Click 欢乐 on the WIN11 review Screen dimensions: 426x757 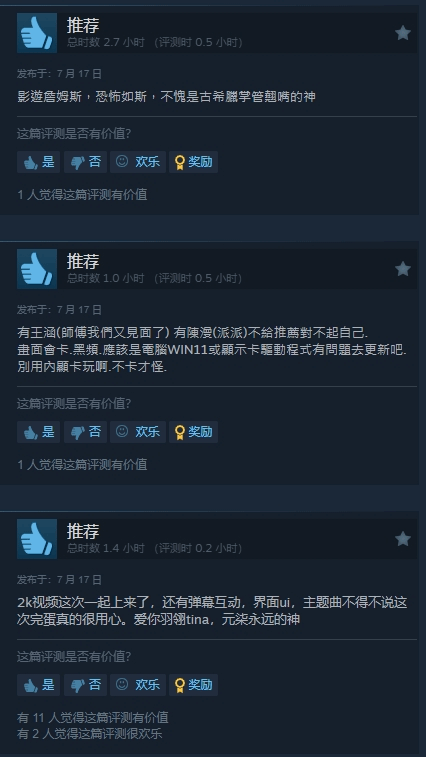click(x=138, y=432)
